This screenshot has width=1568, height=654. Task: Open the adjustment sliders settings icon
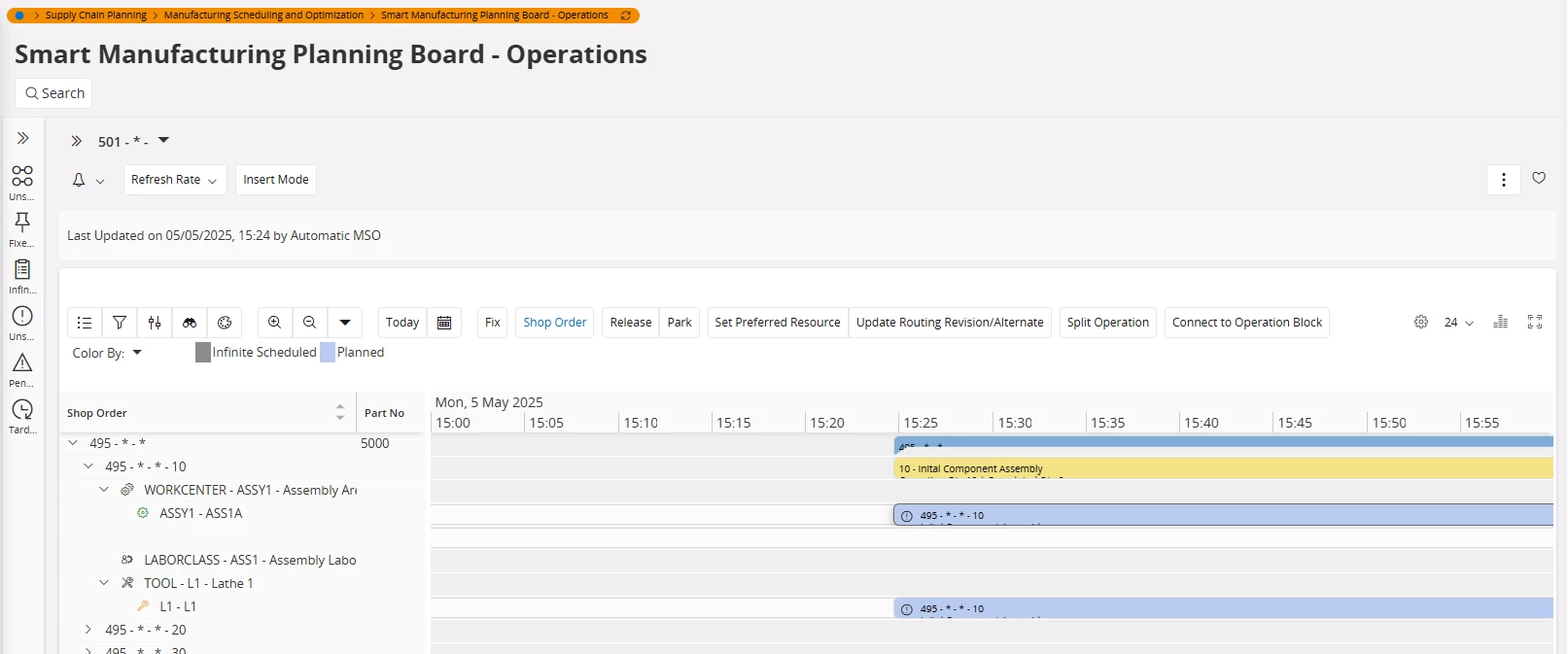[x=155, y=323]
